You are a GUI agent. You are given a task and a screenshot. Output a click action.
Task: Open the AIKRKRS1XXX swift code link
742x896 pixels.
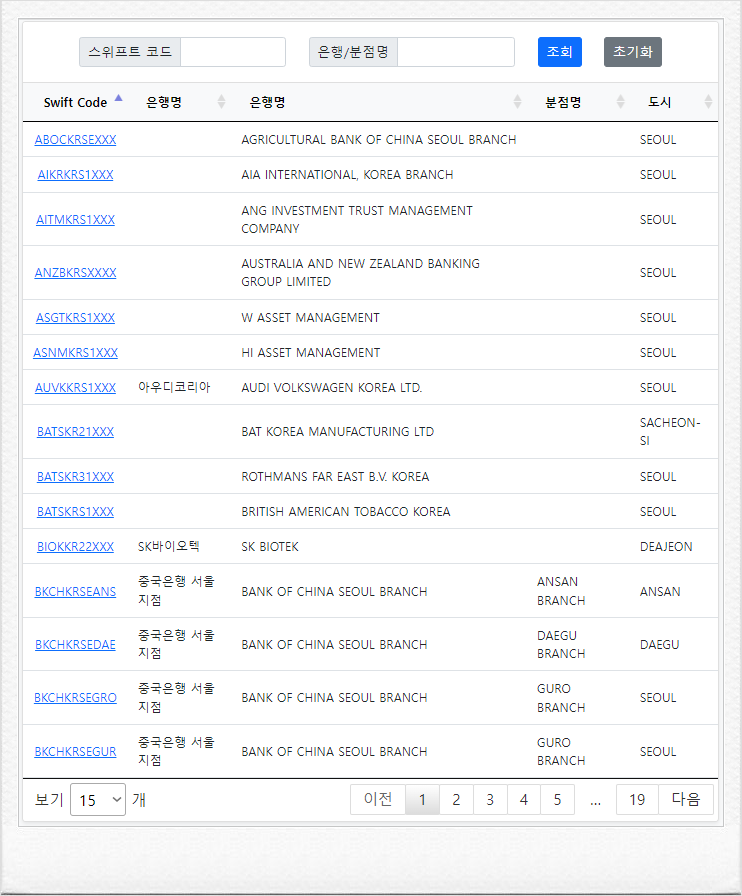point(75,174)
